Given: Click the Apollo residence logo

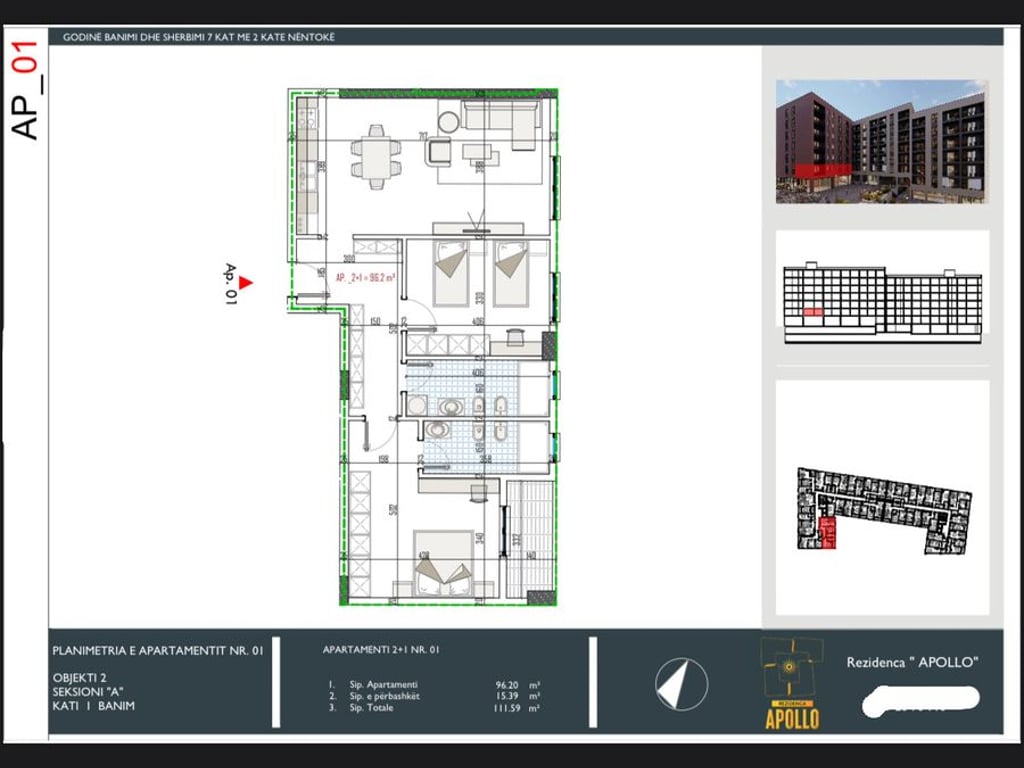Looking at the screenshot, I should coord(792,683).
